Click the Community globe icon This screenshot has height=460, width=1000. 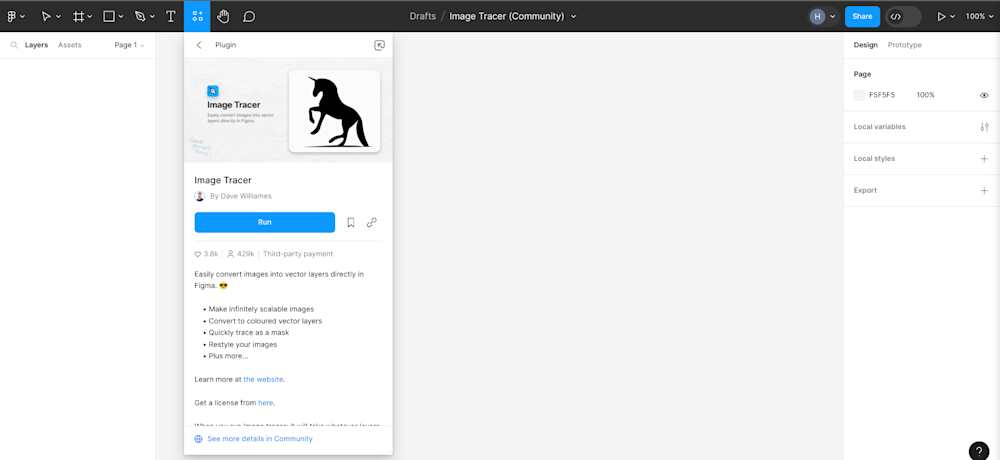198,439
